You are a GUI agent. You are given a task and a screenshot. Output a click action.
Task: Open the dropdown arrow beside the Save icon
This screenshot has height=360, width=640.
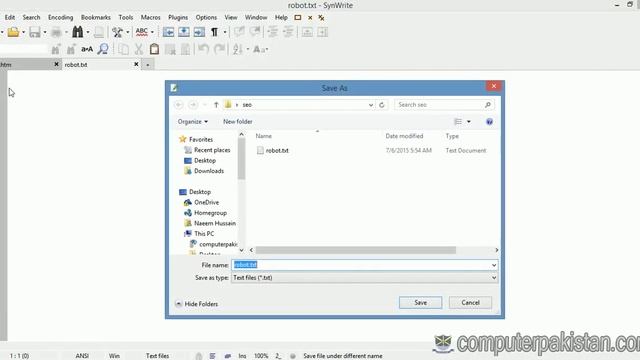click(x=44, y=32)
